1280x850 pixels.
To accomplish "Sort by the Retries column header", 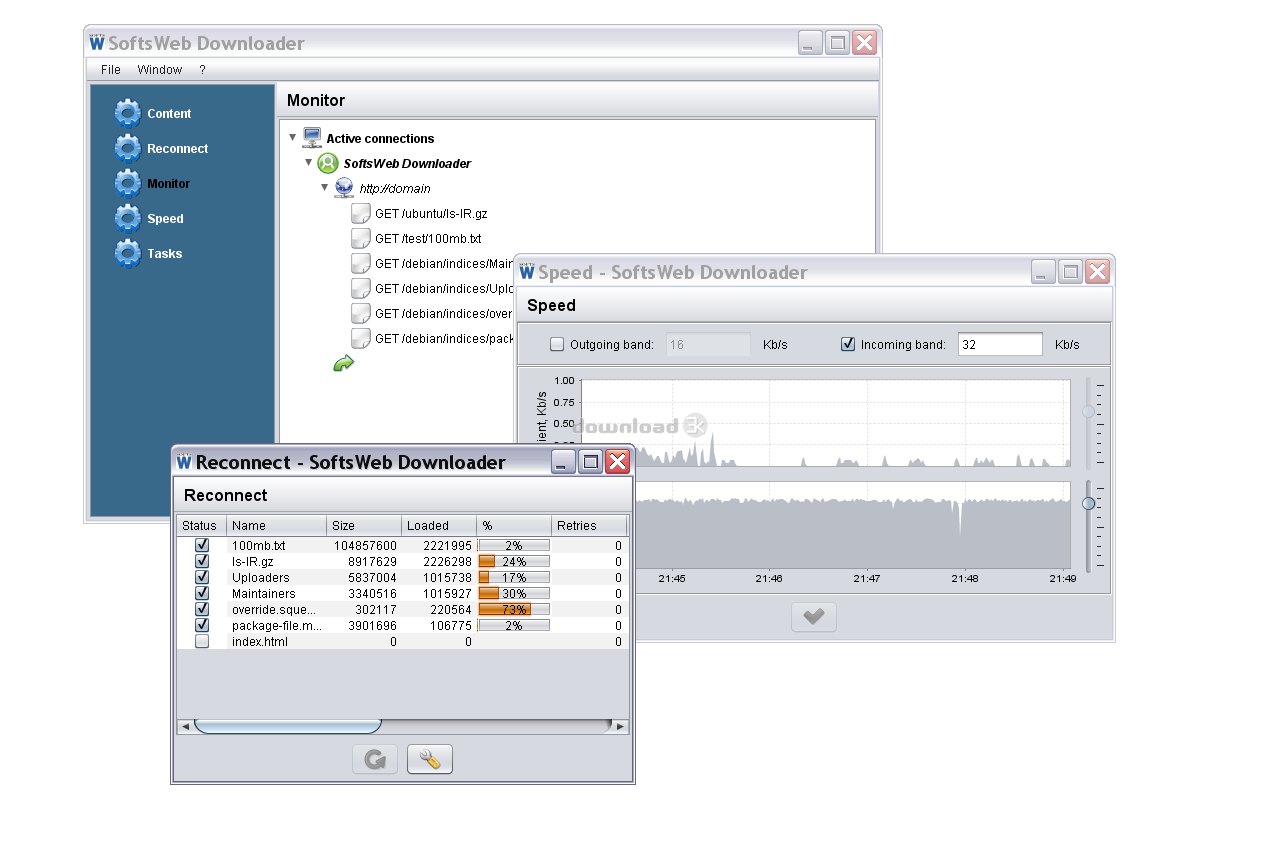I will point(589,525).
